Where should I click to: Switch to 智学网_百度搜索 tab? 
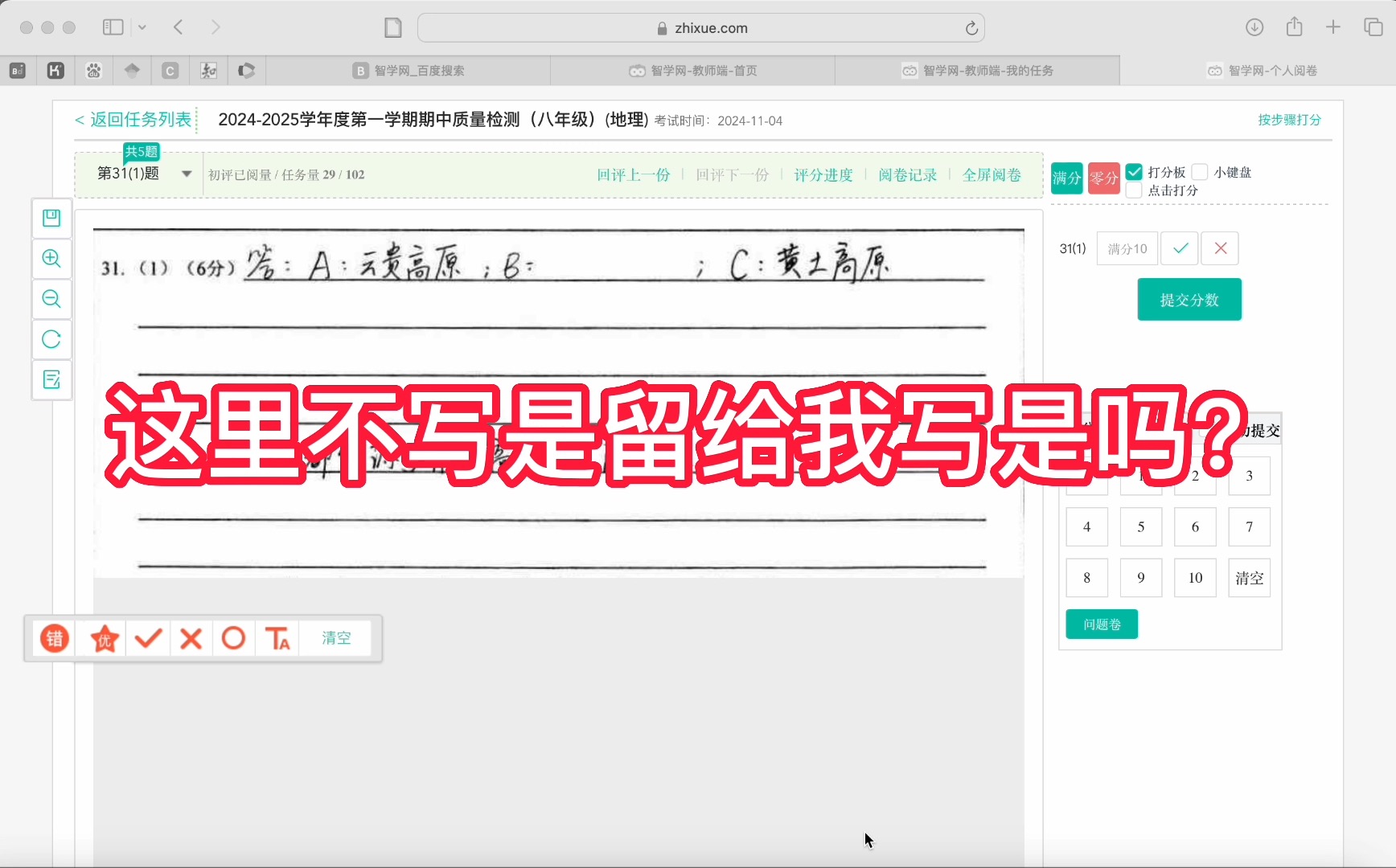[x=409, y=71]
